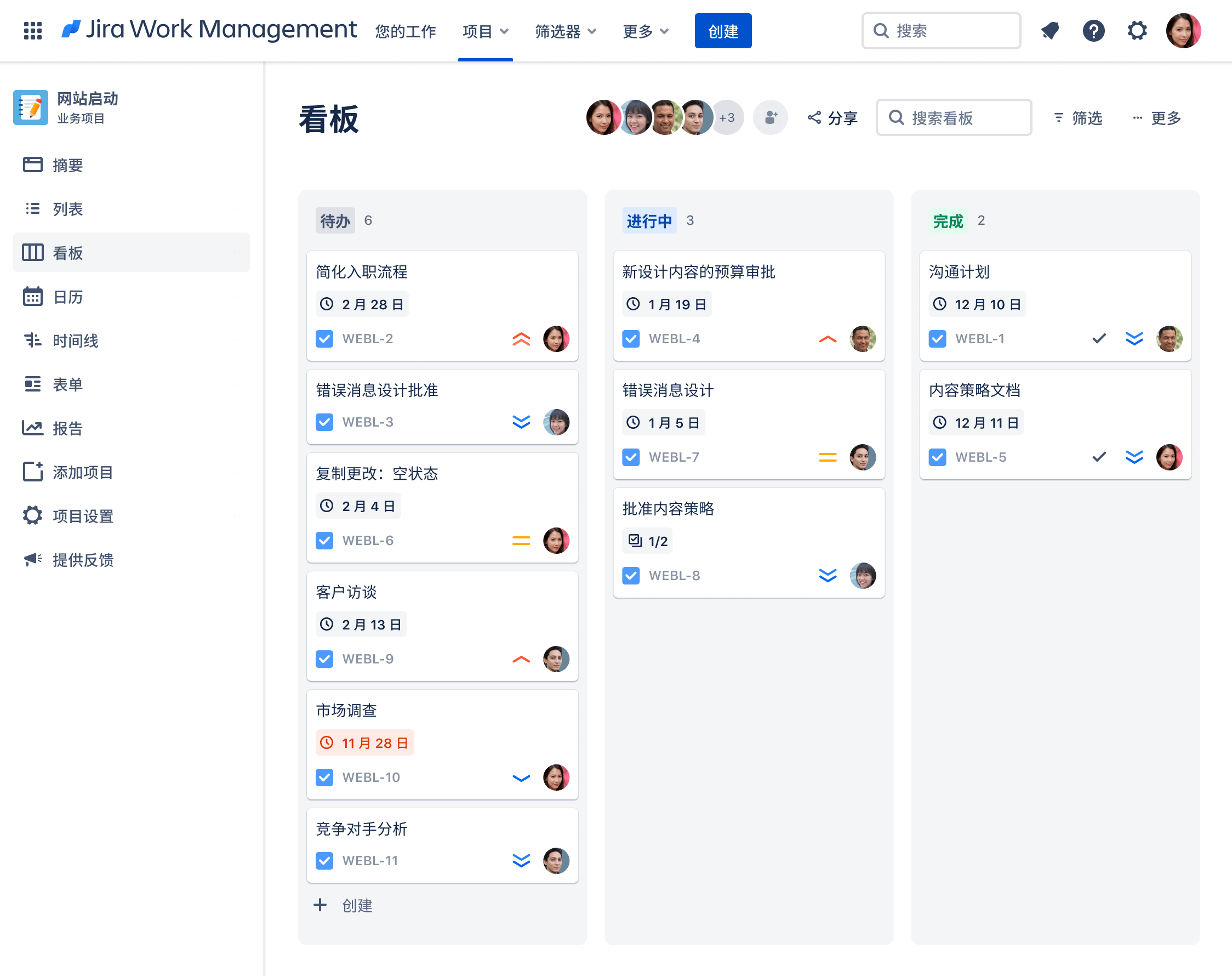Open the notifications bell icon
Image resolution: width=1232 pixels, height=976 pixels.
[1050, 31]
